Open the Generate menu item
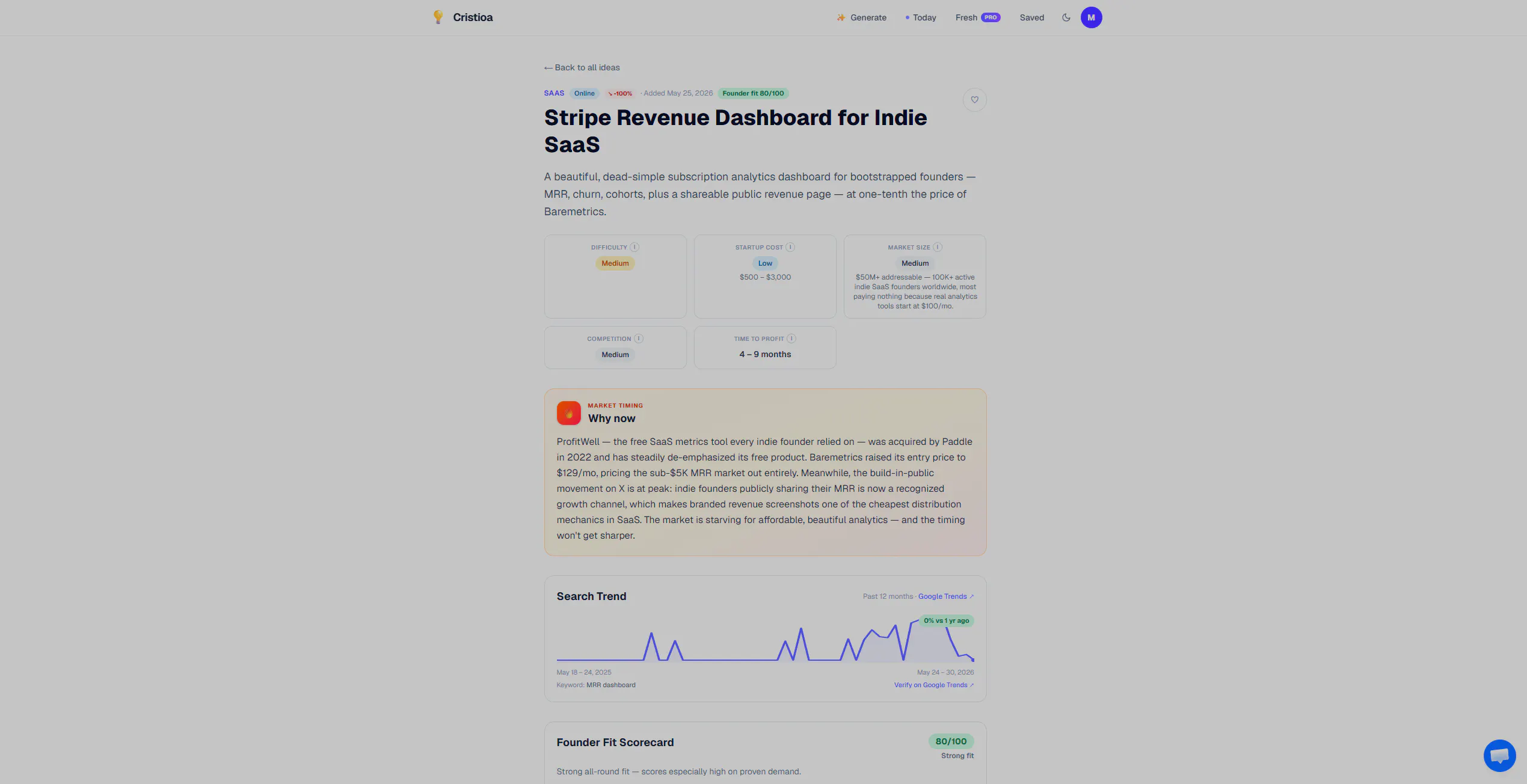 861,17
